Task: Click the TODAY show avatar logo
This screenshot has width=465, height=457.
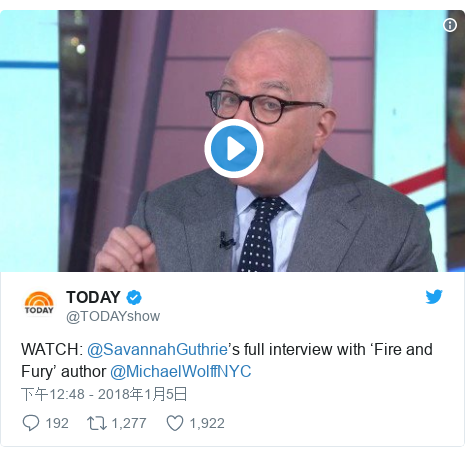Action: tap(39, 304)
